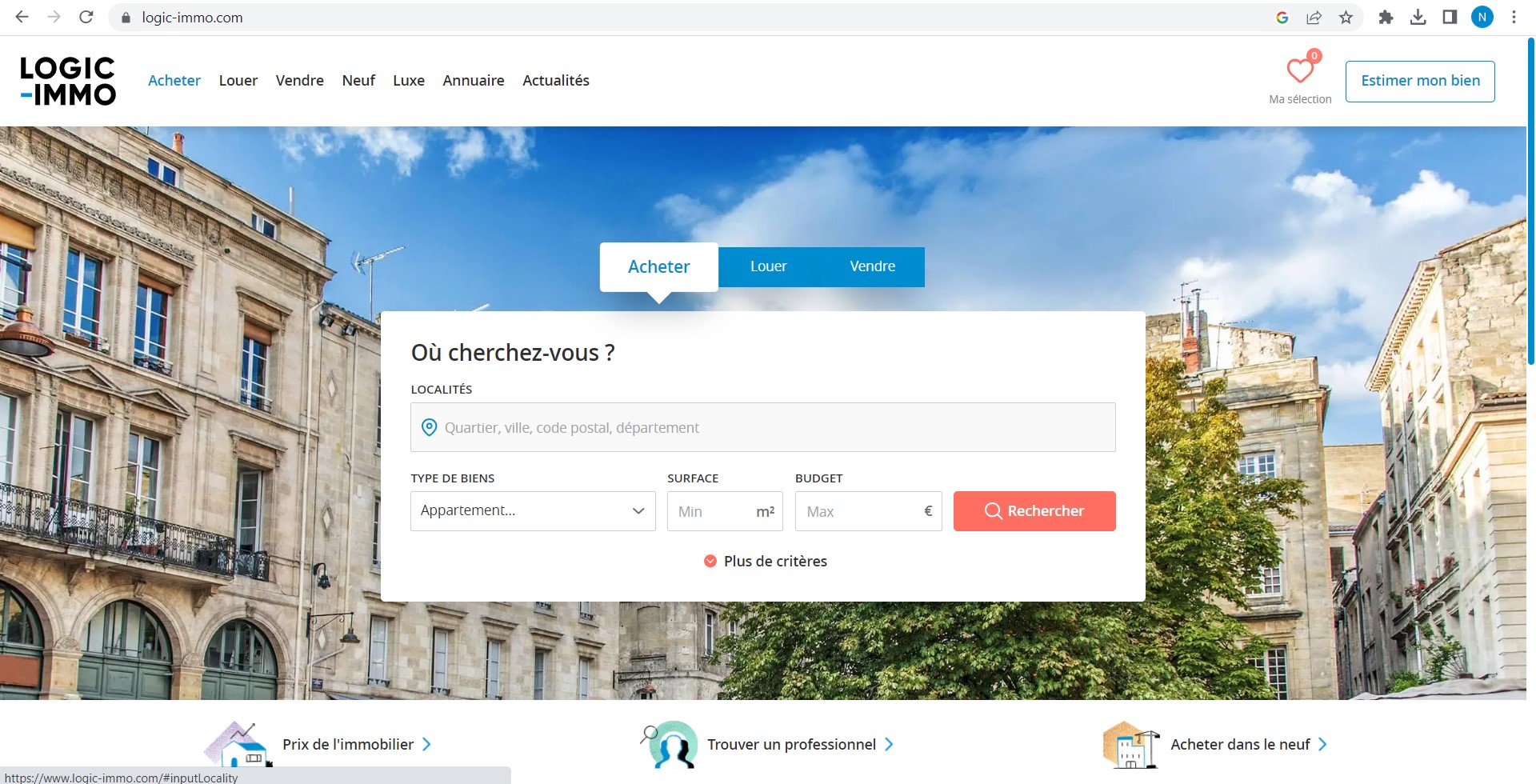Viewport: 1536px width, 784px height.
Task: Bookmark this page with star icon
Action: point(1346,18)
